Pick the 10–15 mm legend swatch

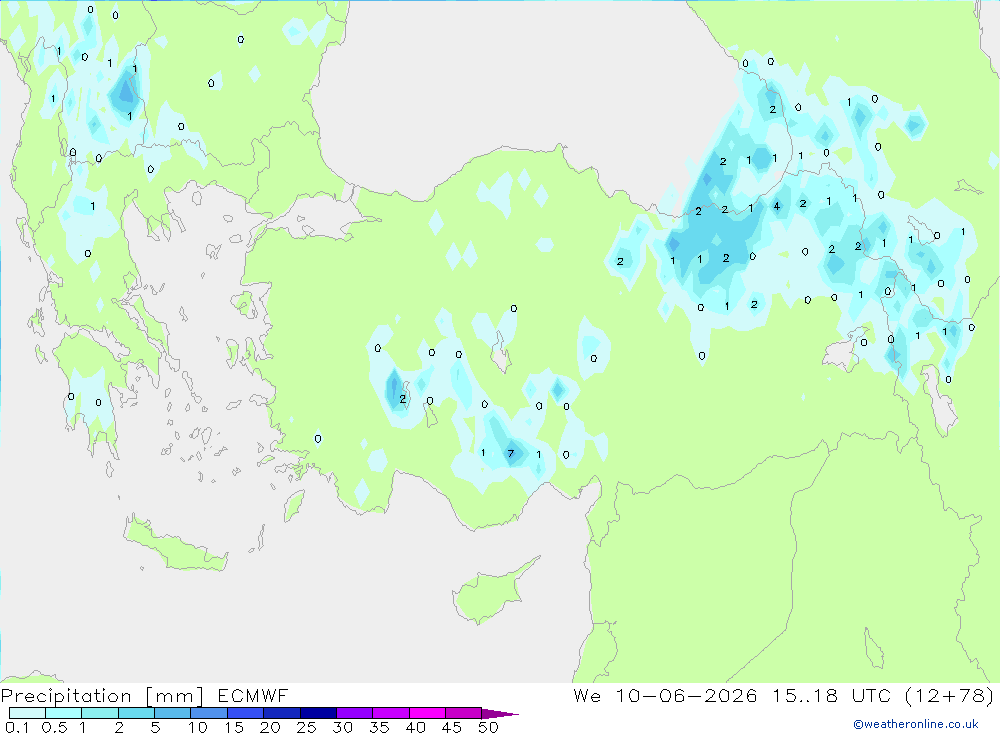coord(209,713)
